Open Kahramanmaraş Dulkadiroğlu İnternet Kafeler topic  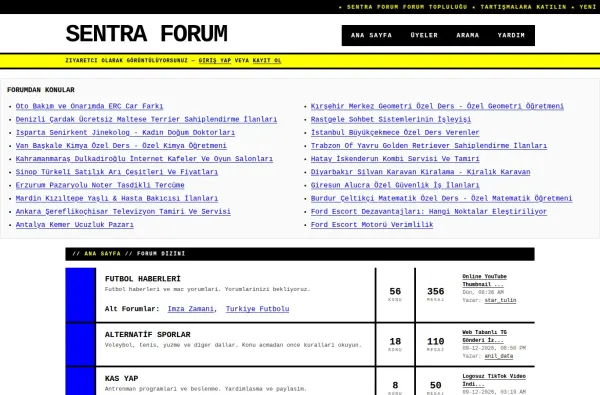144,159
